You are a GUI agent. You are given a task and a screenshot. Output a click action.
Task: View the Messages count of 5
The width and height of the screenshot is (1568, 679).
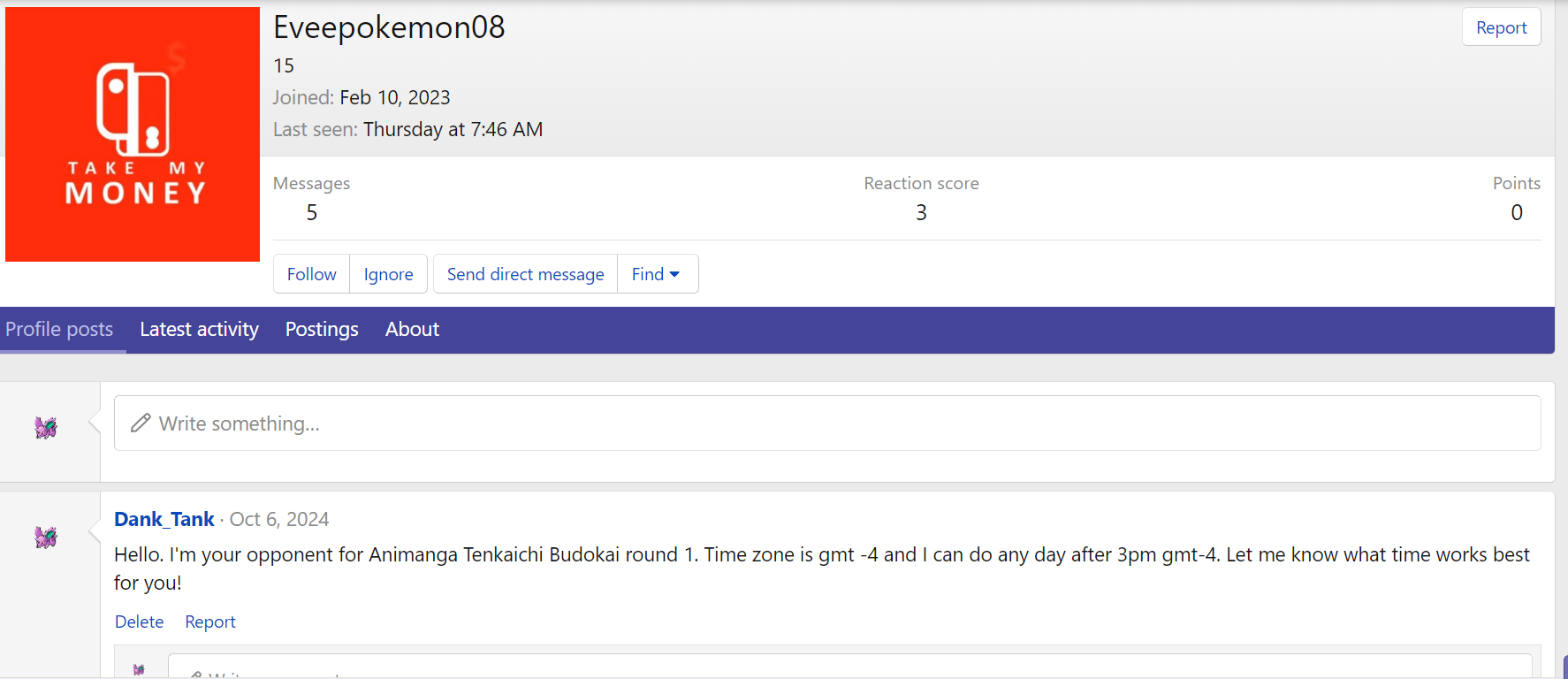point(311,212)
